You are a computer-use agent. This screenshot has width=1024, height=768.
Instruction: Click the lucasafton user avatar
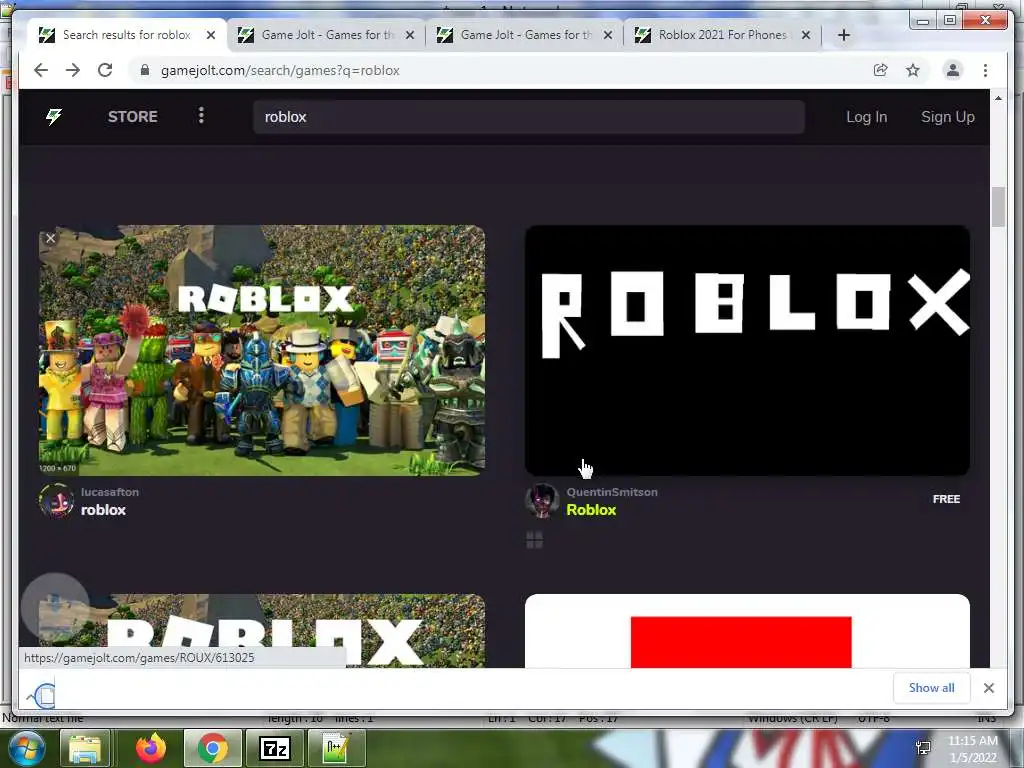click(56, 501)
